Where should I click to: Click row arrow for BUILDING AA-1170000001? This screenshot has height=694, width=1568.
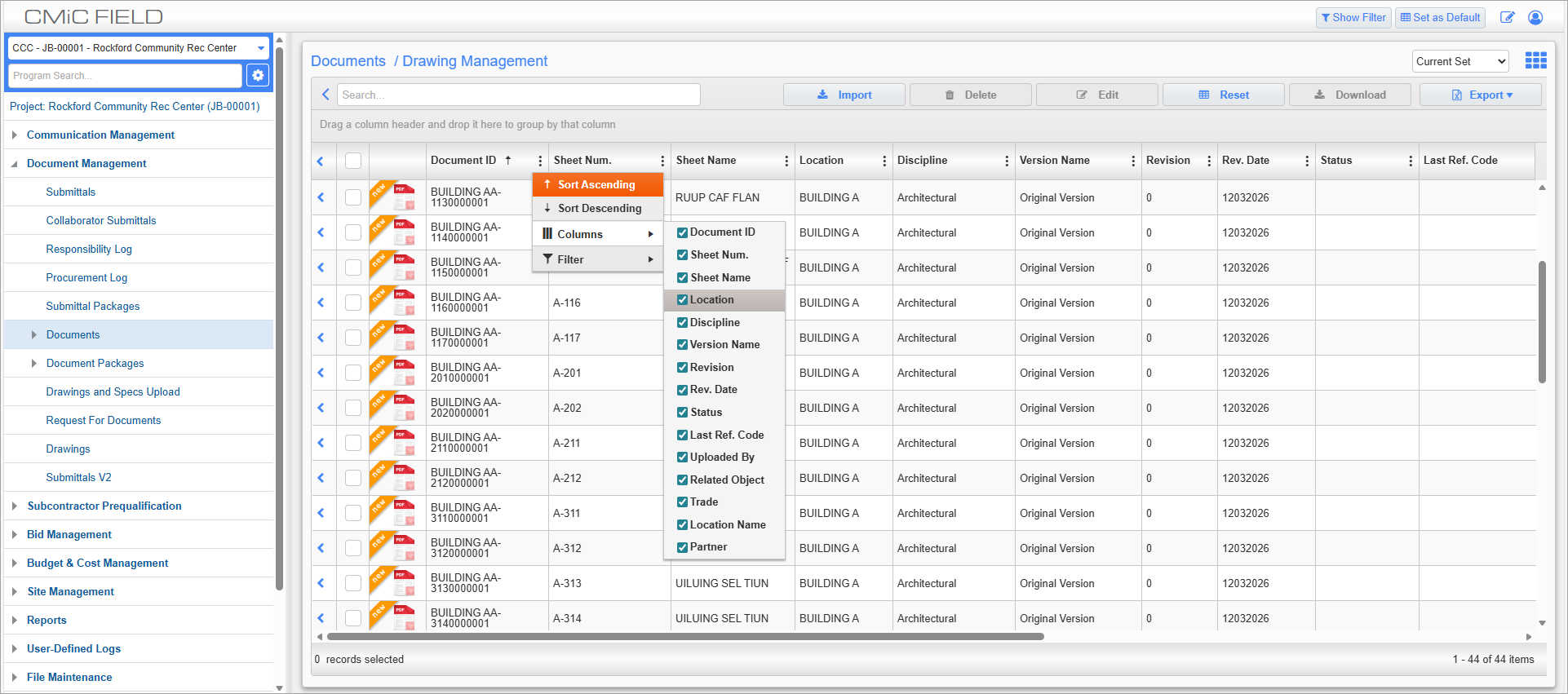(x=321, y=338)
